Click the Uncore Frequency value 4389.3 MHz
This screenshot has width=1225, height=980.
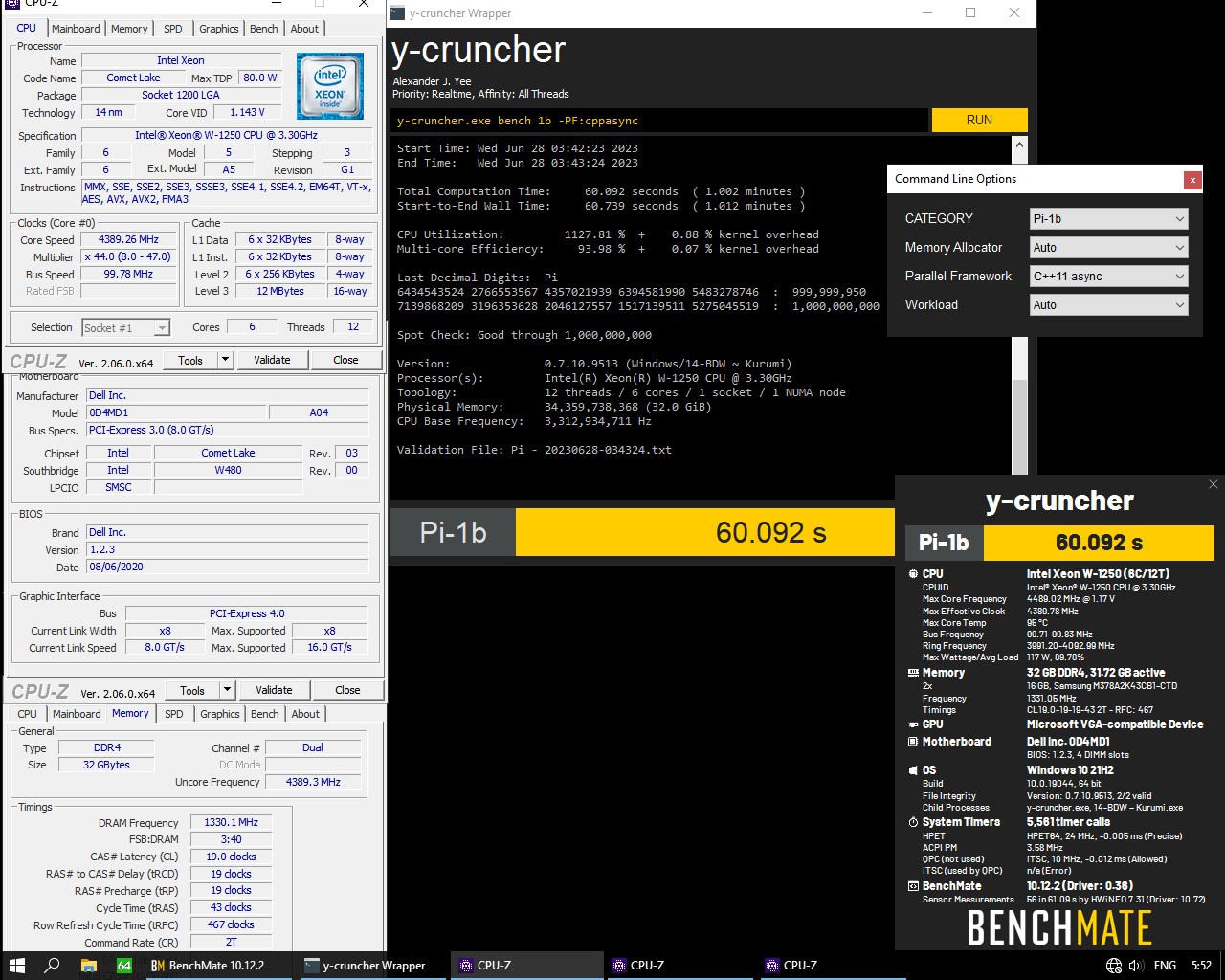point(313,782)
